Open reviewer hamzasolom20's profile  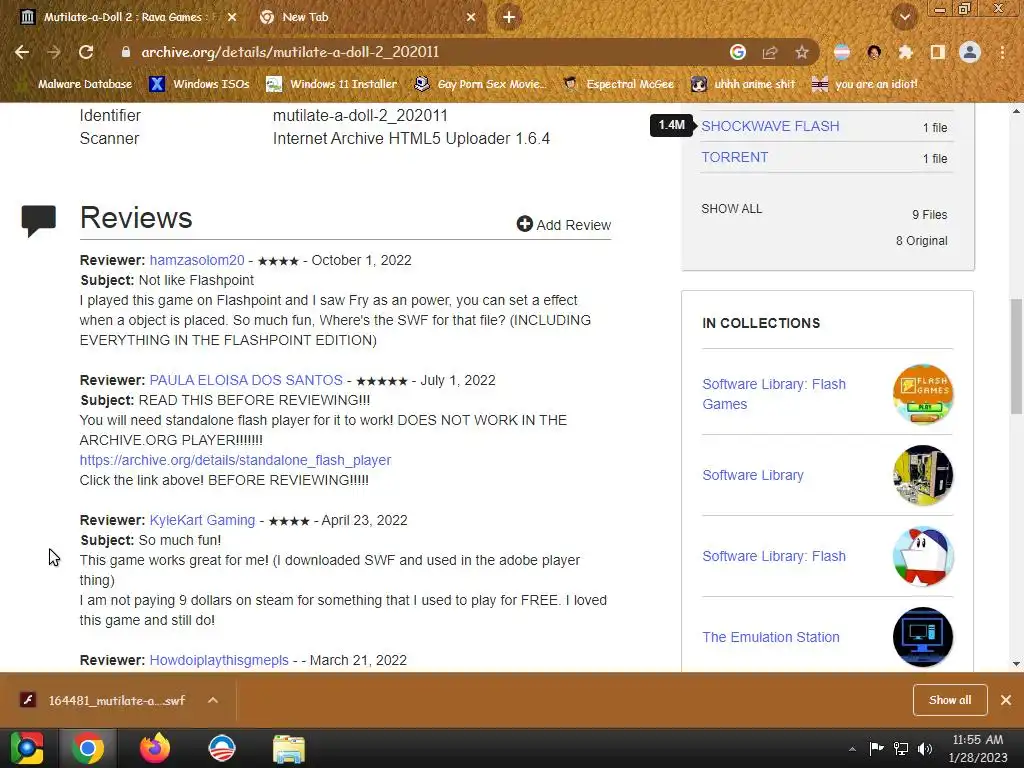click(x=197, y=260)
